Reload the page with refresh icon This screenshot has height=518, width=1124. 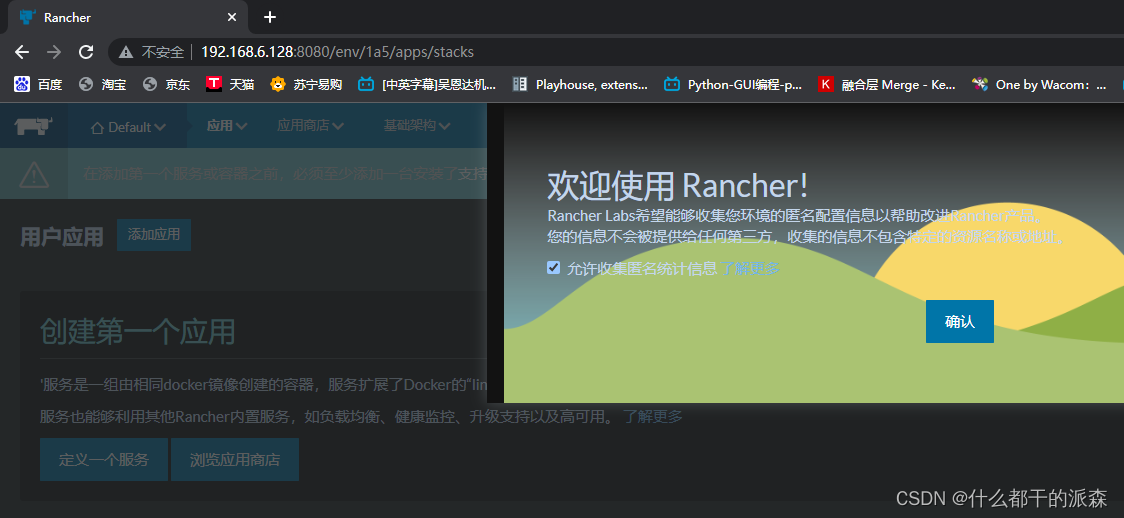(86, 52)
